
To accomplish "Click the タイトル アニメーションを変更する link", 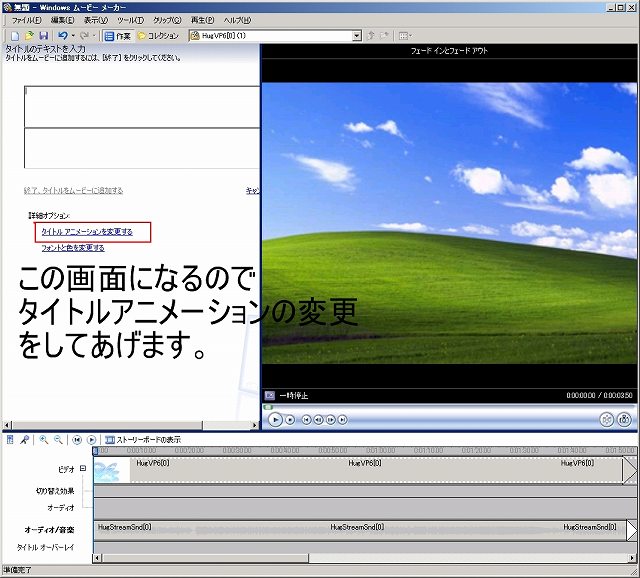I will pos(87,232).
